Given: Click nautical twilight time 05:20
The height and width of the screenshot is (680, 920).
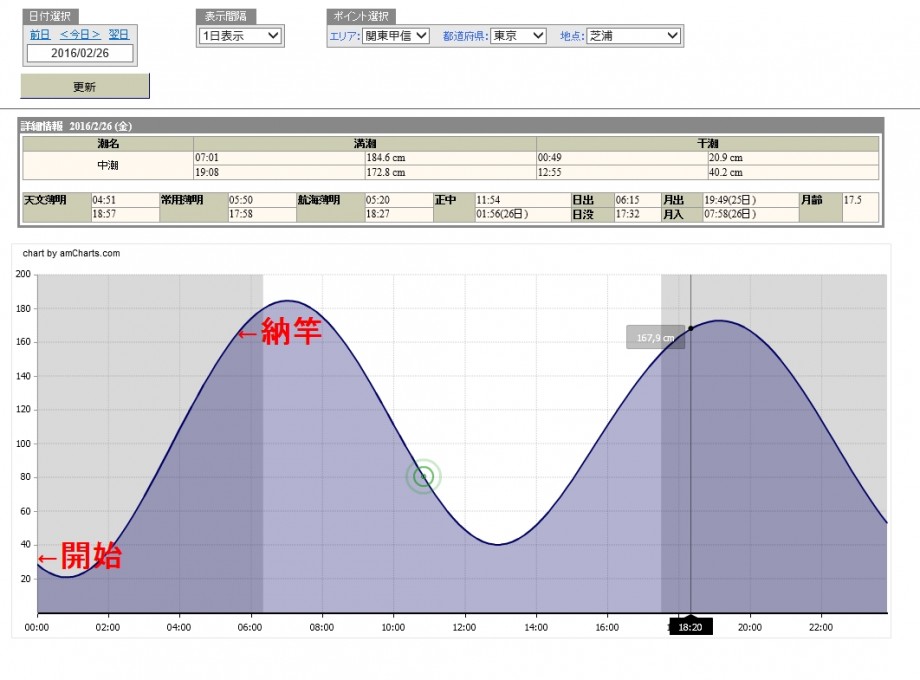Looking at the screenshot, I should (x=399, y=200).
